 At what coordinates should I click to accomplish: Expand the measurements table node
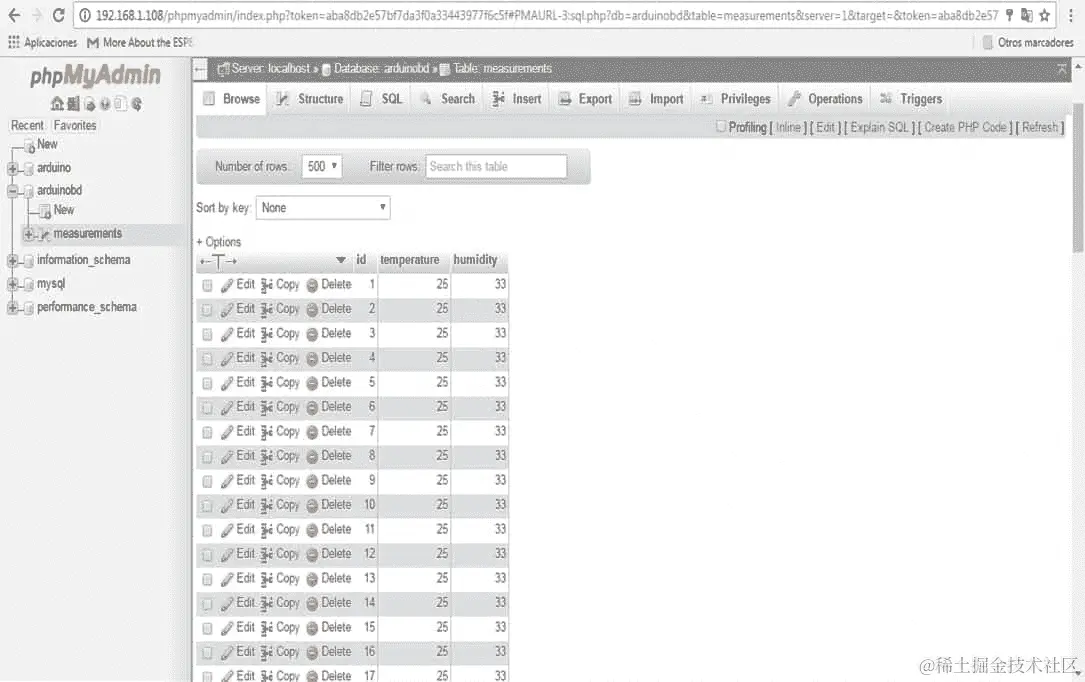(28, 234)
